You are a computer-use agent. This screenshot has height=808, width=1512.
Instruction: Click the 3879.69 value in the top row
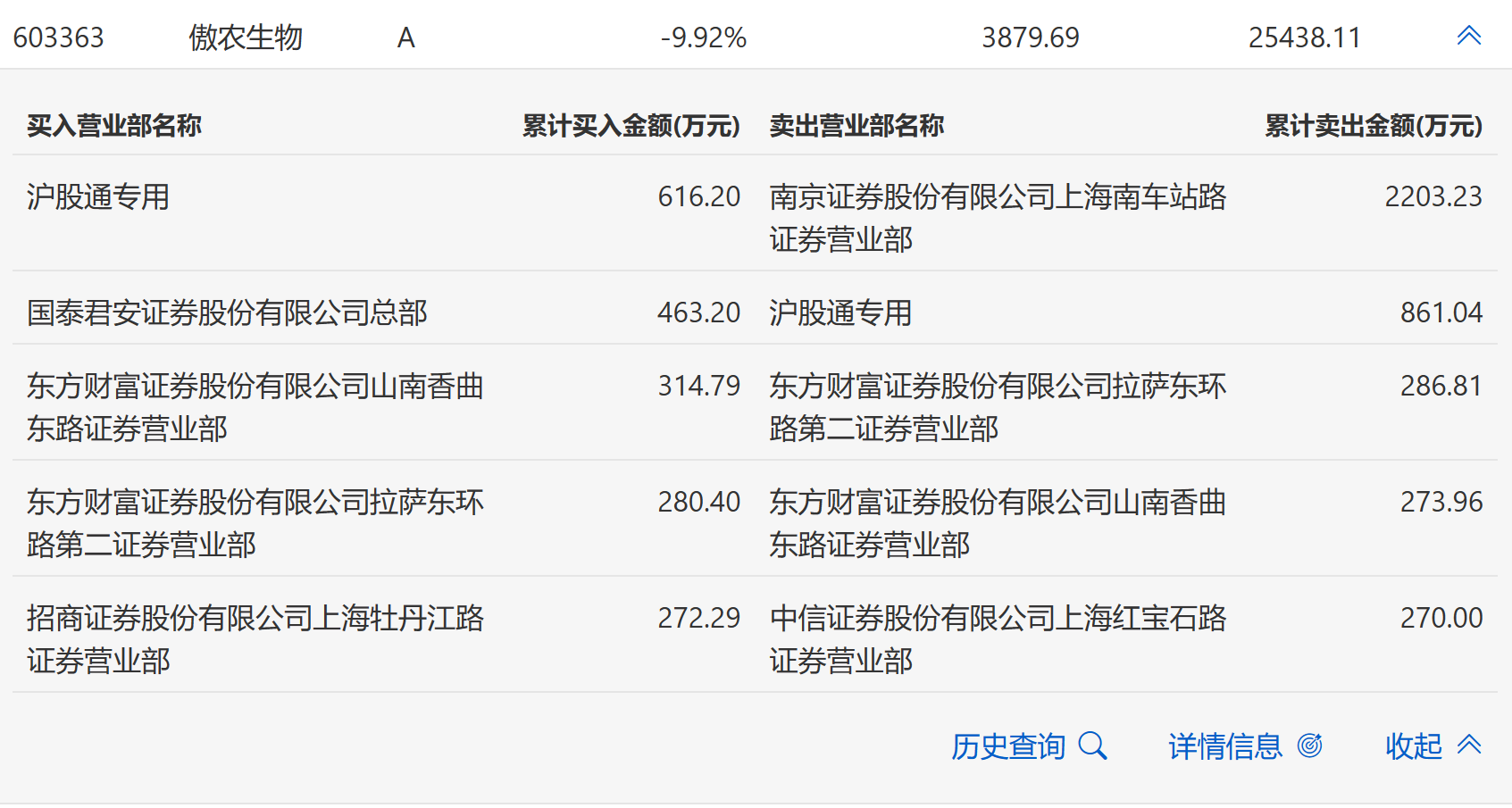(1031, 37)
